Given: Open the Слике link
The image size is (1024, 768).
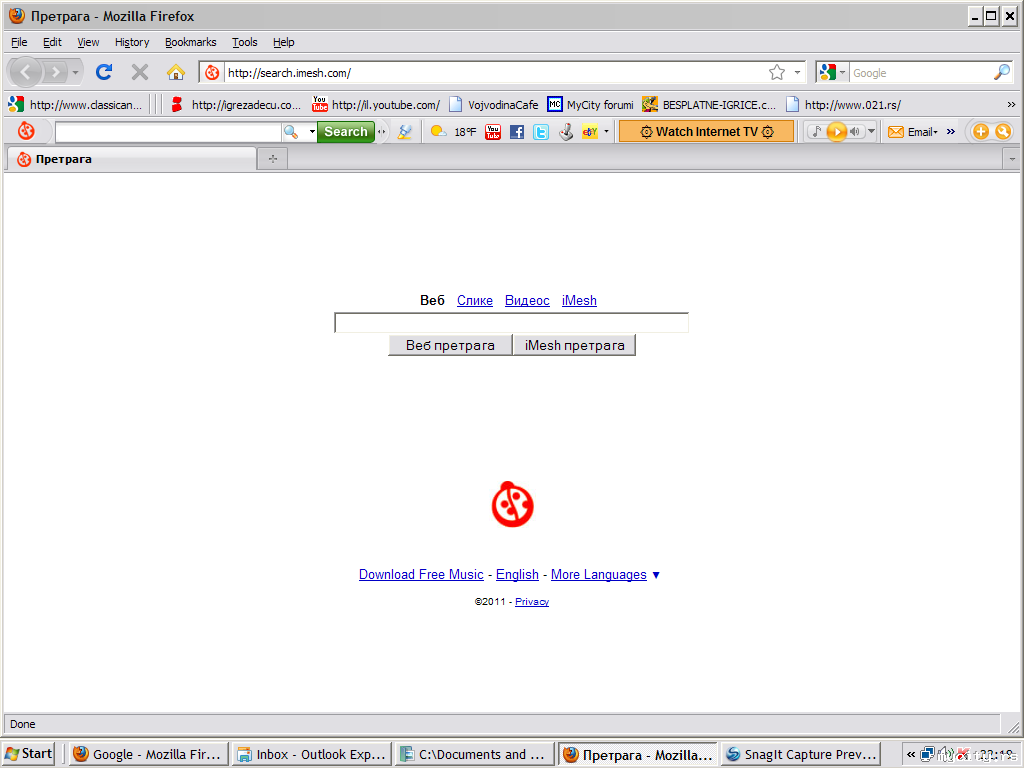Looking at the screenshot, I should 475,300.
